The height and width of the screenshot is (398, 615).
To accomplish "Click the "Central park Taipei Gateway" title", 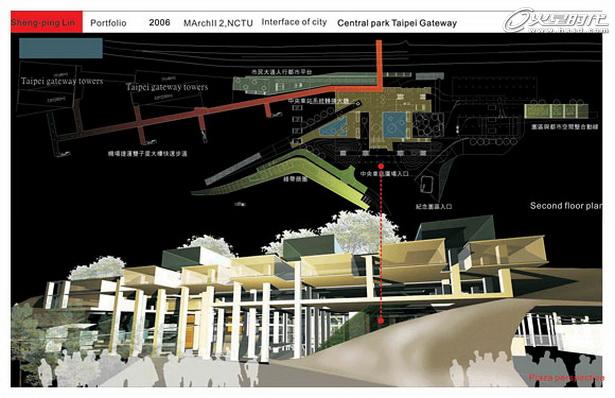I will point(397,23).
